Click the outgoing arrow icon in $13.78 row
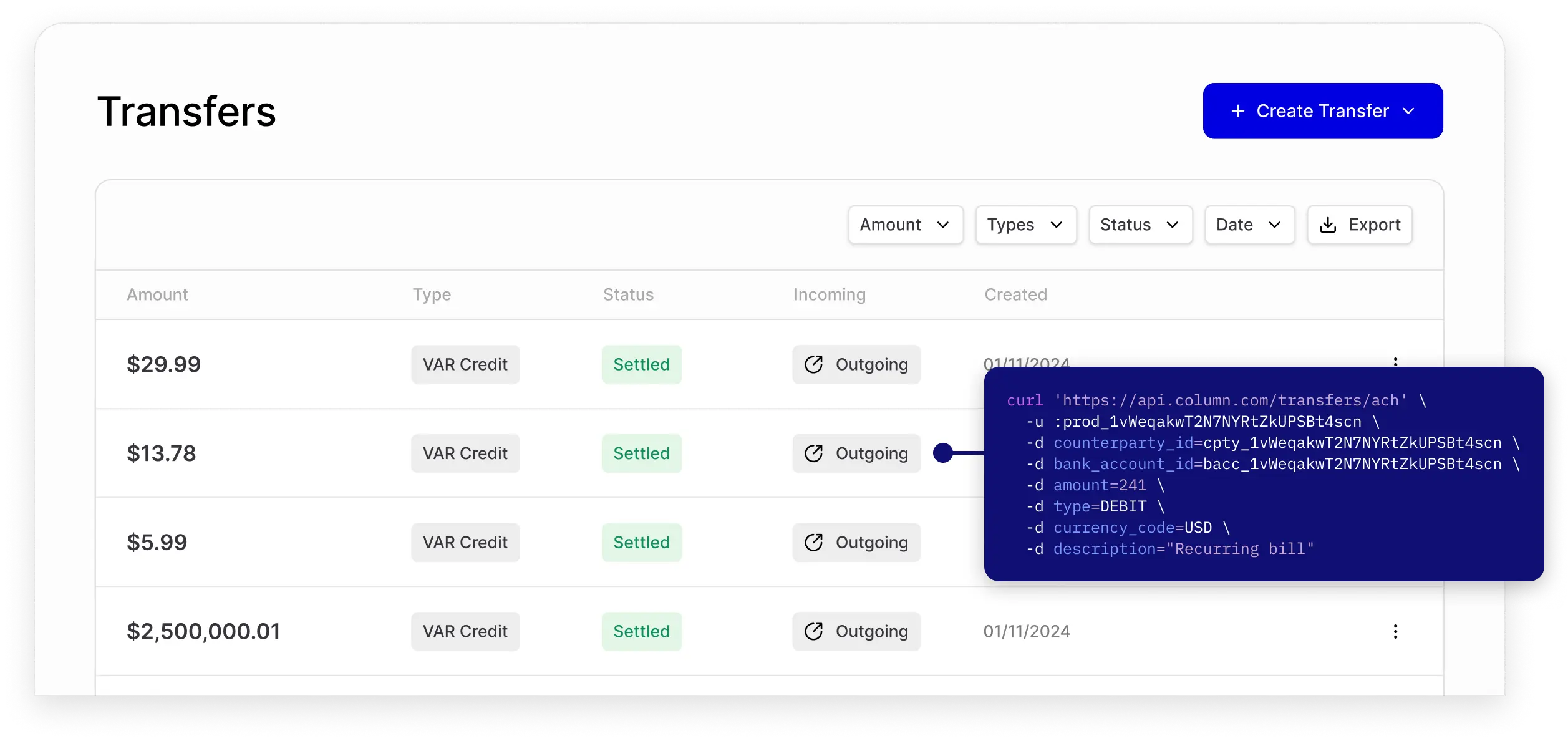Screen dimensions: 1568x741 pos(813,453)
